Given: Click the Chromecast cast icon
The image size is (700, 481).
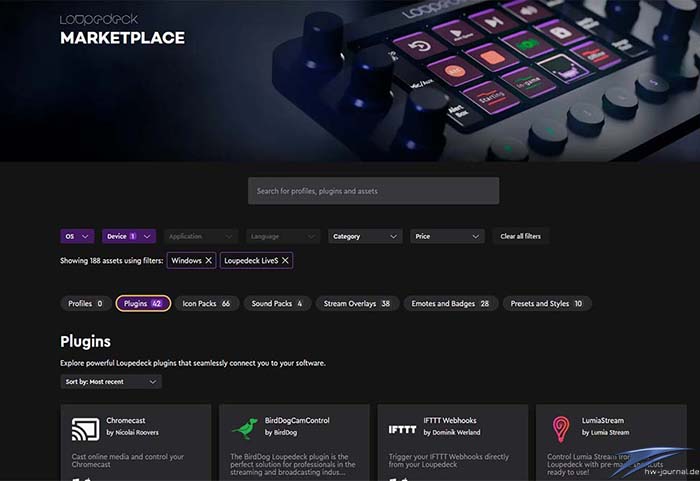Looking at the screenshot, I should click(85, 429).
